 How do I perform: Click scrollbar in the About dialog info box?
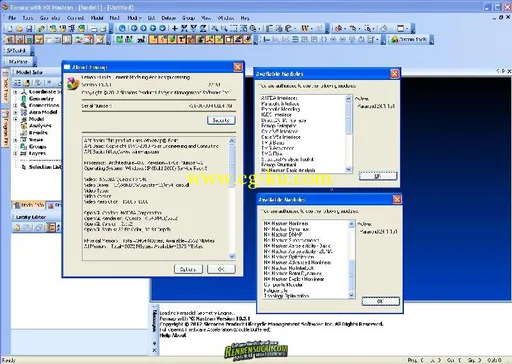[232, 198]
